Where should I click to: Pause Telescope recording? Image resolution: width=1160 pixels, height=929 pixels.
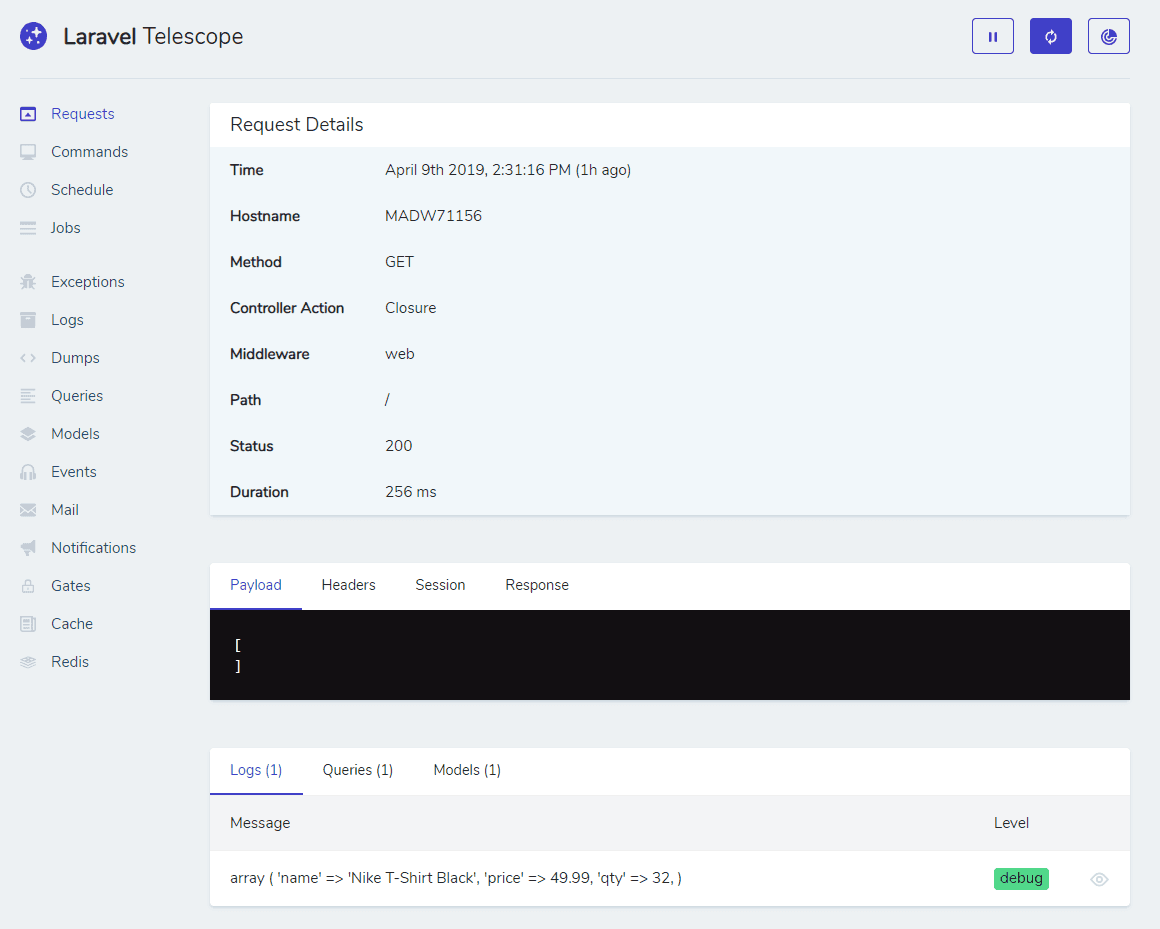tap(992, 35)
